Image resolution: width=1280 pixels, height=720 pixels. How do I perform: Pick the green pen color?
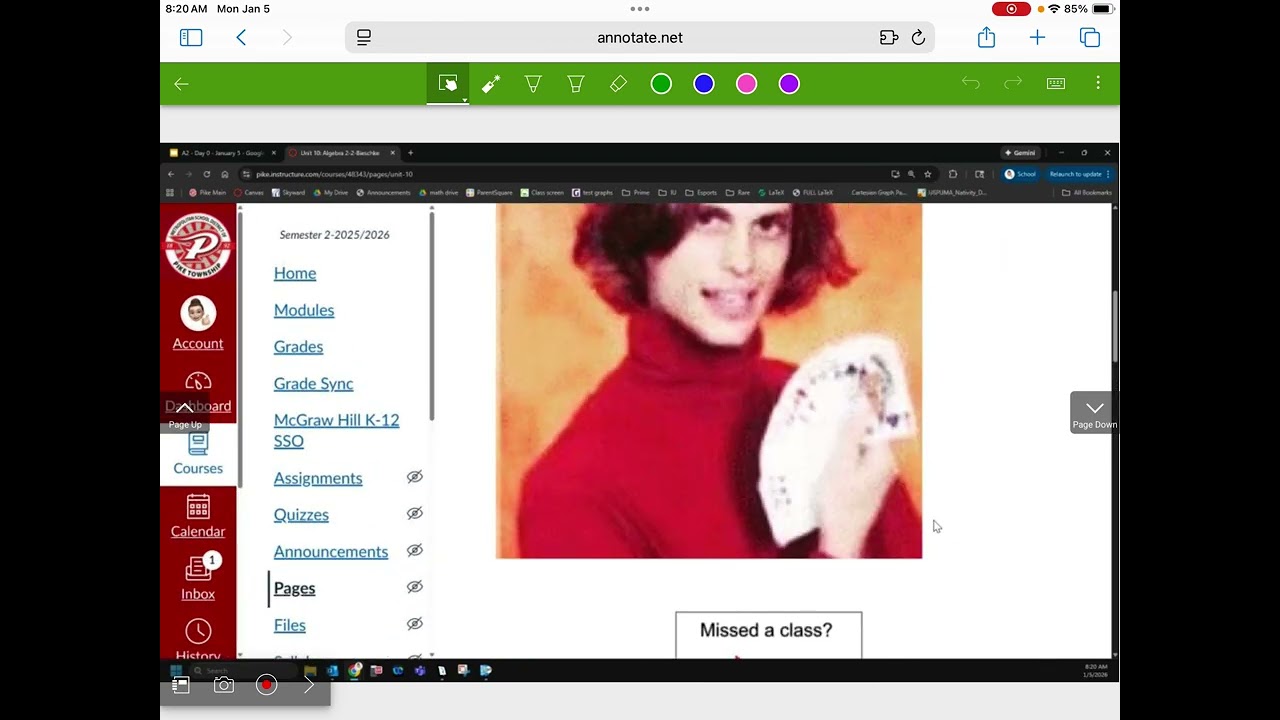tap(661, 84)
